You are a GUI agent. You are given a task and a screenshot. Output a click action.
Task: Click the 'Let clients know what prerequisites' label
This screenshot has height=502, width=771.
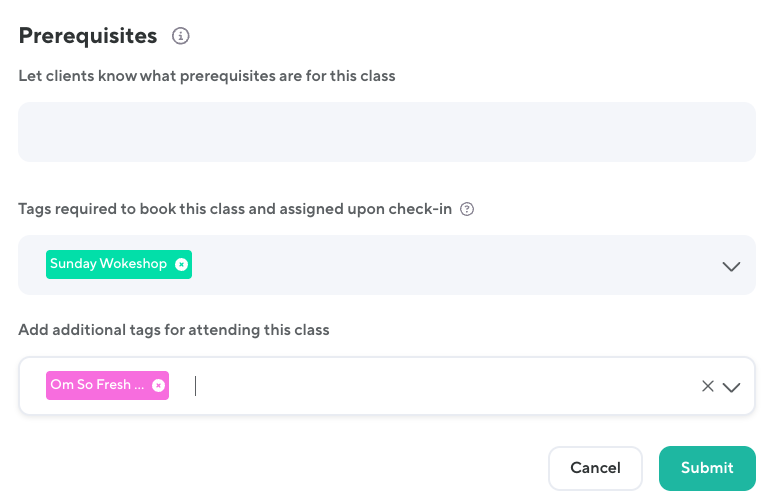[x=207, y=76]
